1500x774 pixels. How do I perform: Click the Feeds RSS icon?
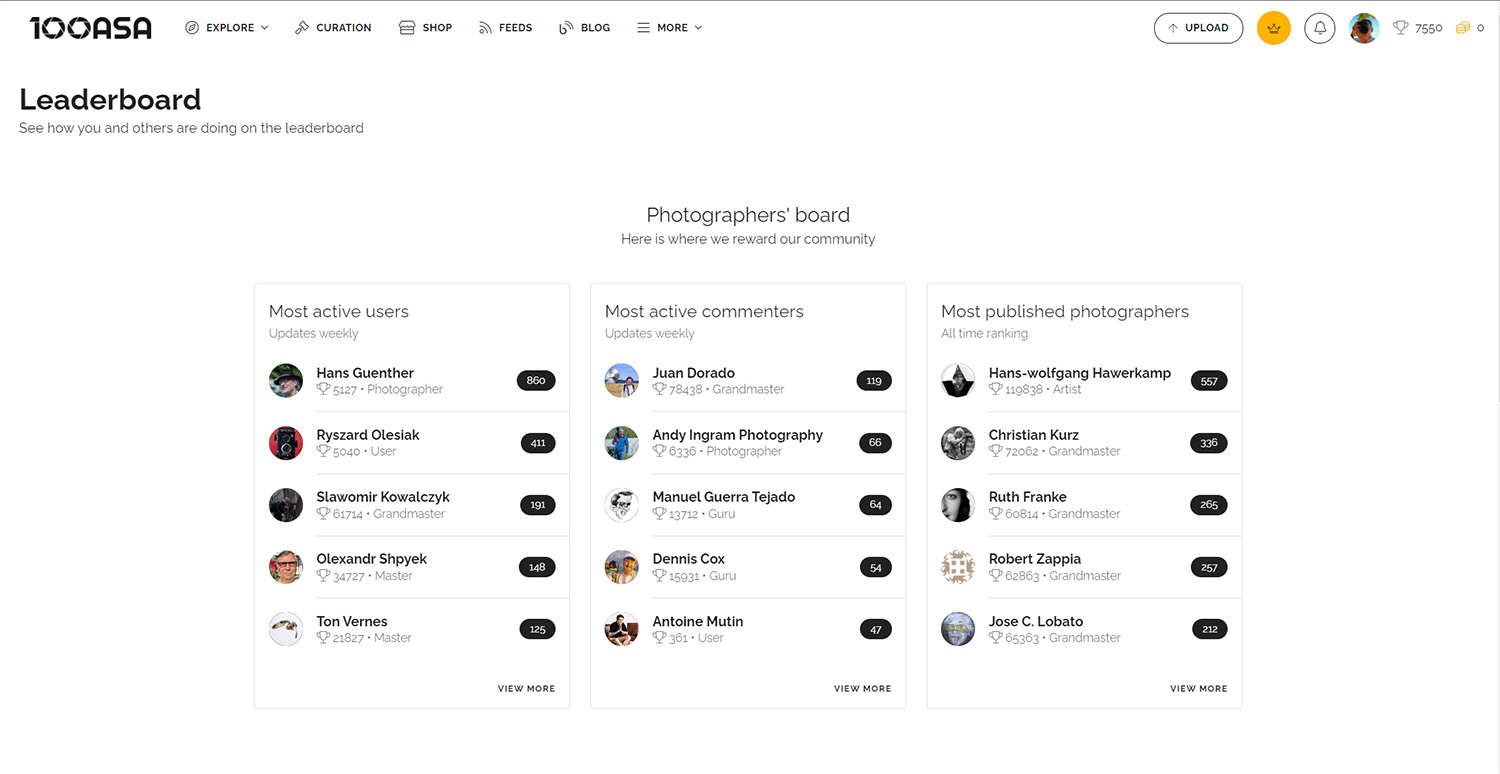[x=485, y=28]
